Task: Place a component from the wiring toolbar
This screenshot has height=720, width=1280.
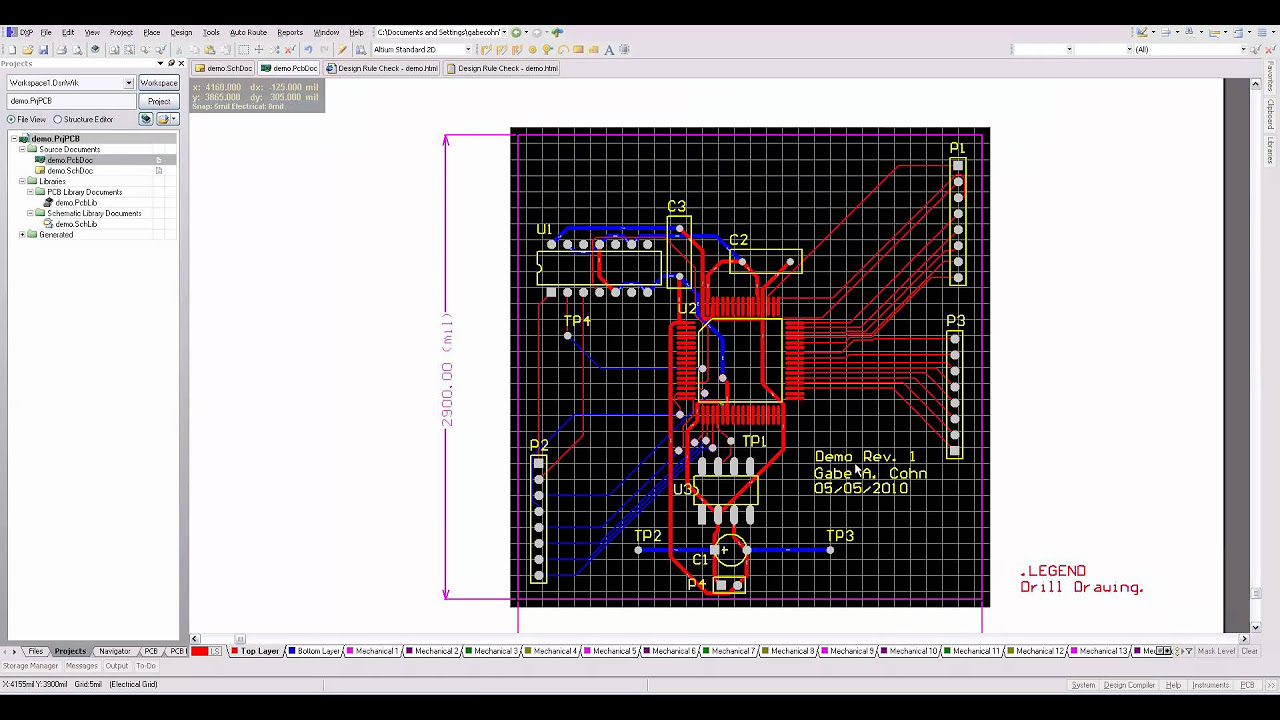Action: [x=624, y=49]
